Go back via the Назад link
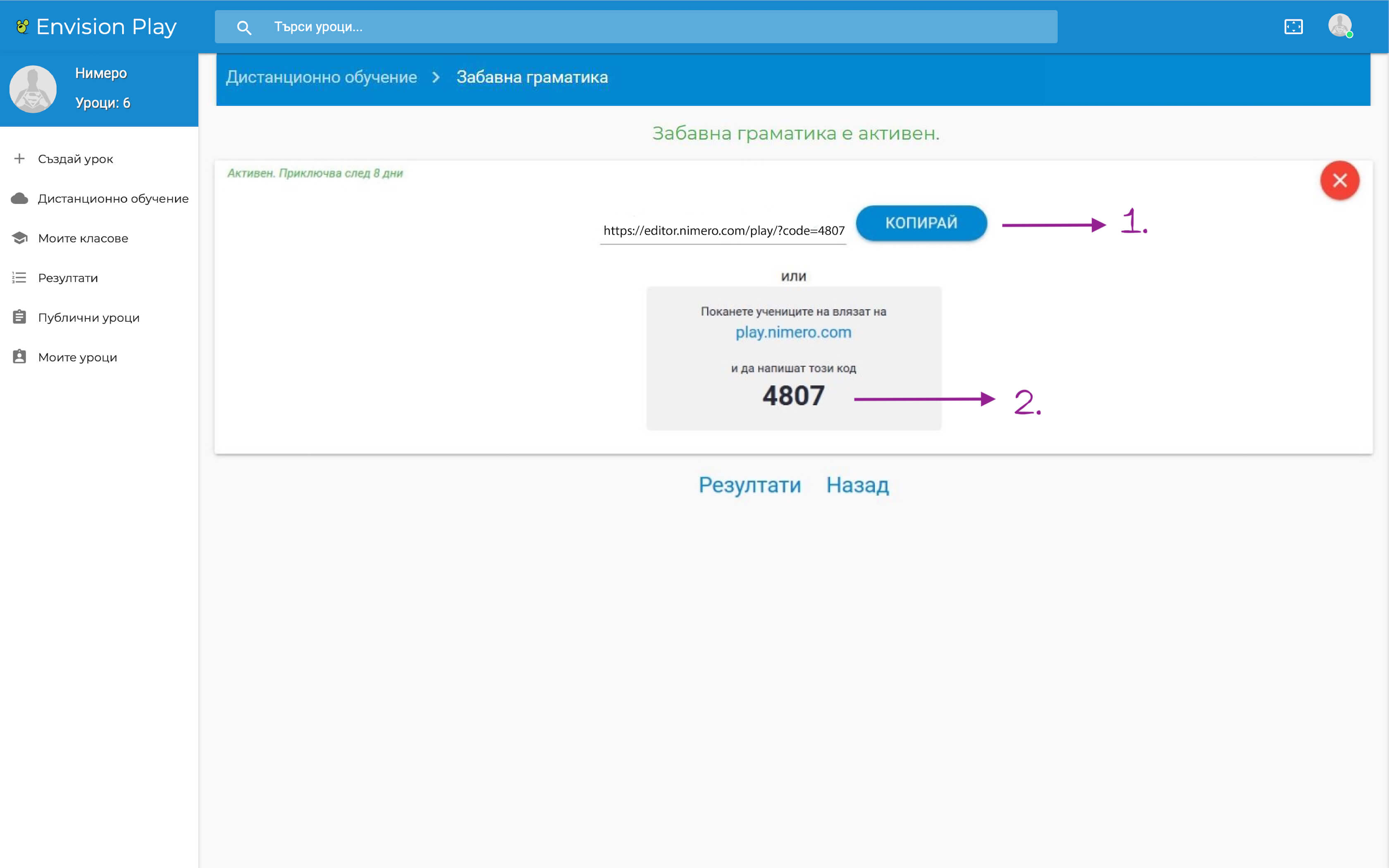This screenshot has height=868, width=1389. 857,485
